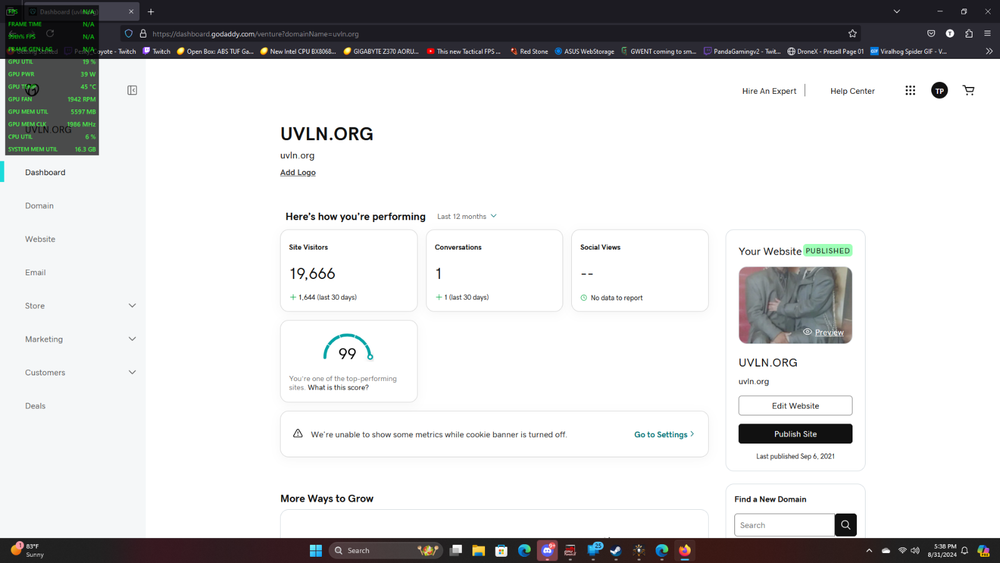1000x563 pixels.
Task: Open the Help Center link
Action: (852, 91)
